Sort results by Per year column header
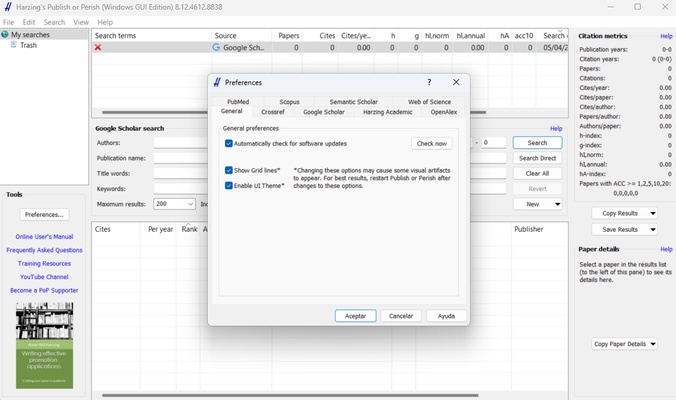676x400 pixels. [158, 229]
